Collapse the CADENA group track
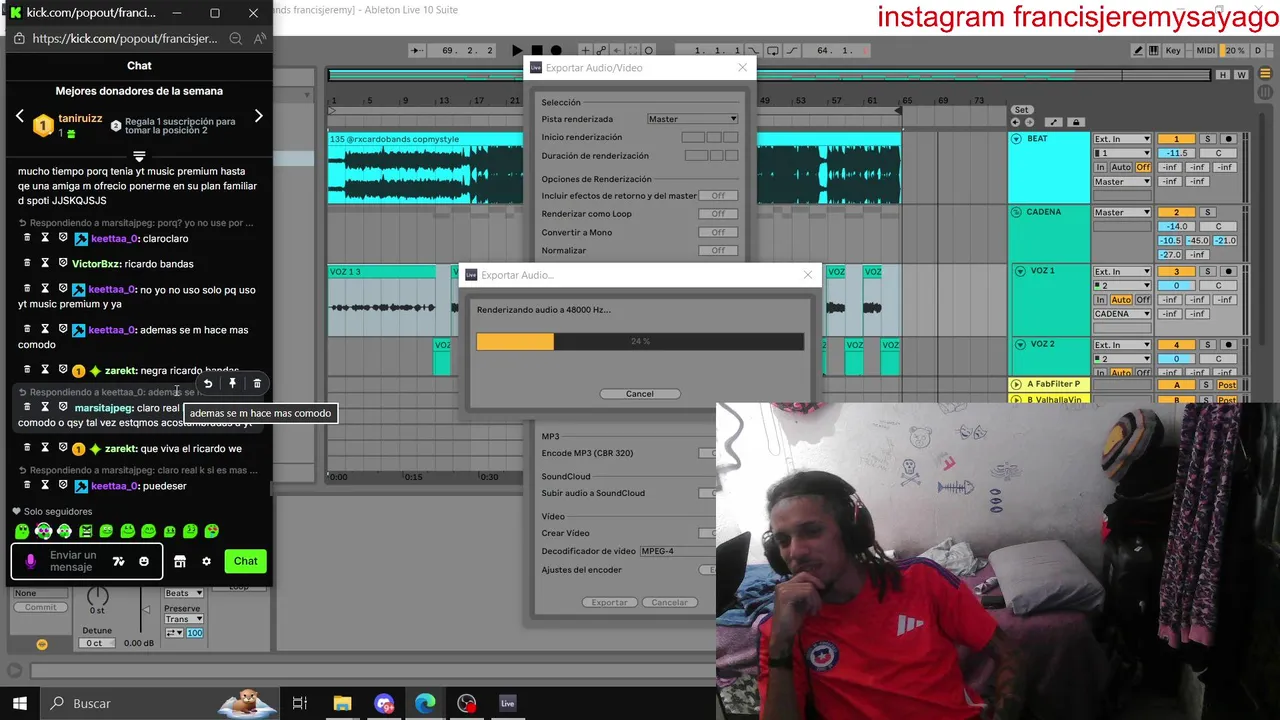The image size is (1280, 720). click(1016, 212)
